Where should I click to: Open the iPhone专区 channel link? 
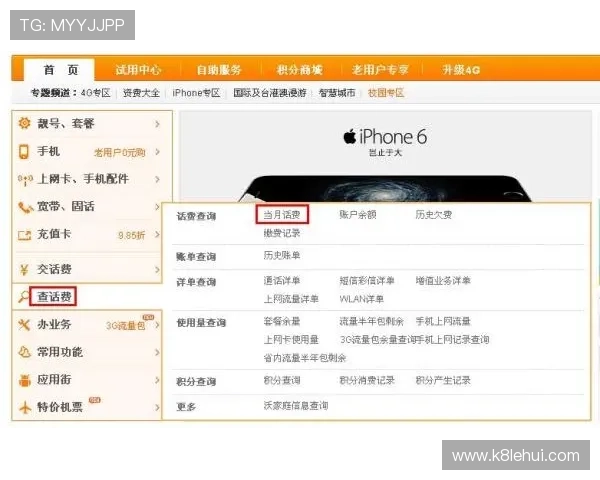(196, 93)
